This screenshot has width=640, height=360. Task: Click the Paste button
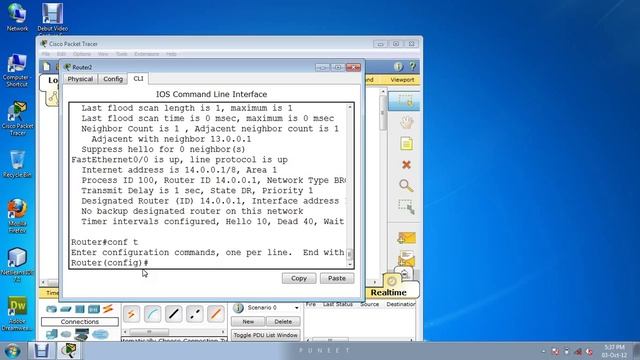tap(337, 278)
